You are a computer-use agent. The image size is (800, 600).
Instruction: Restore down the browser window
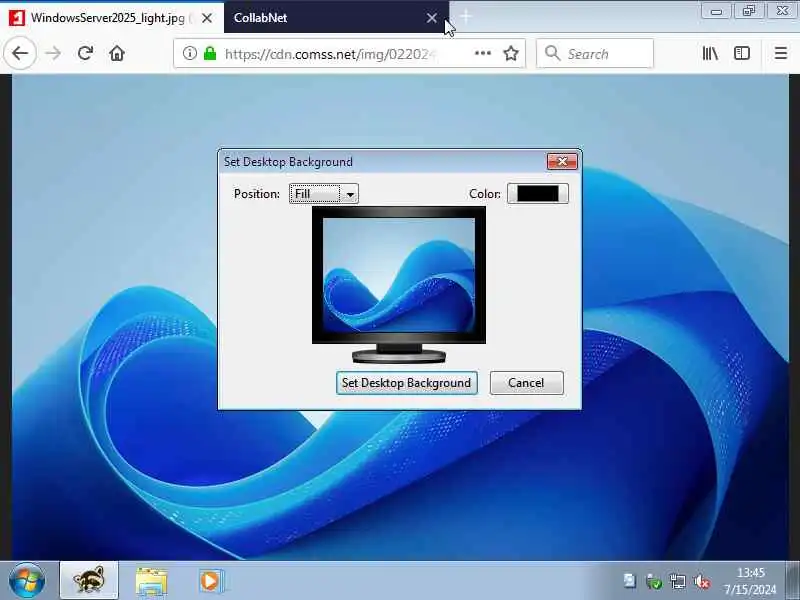(748, 11)
